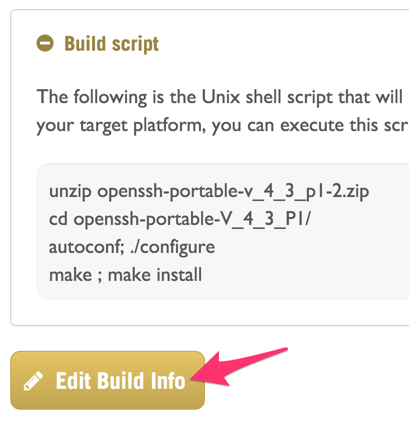Viewport: 409px width, 427px height.
Task: Click the word 'script' in the Build script title
Action: pos(135,44)
